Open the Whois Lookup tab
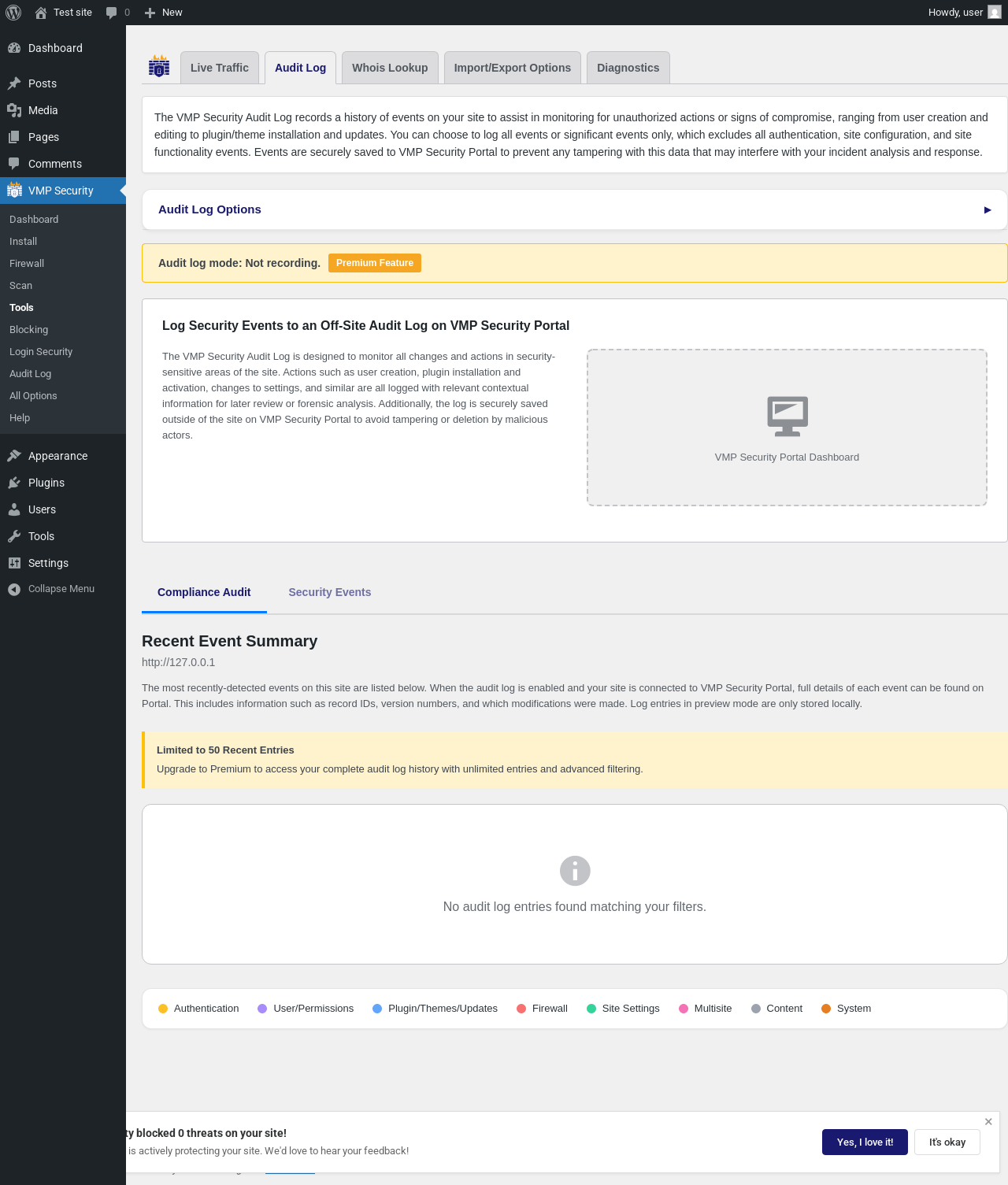This screenshot has width=1008, height=1185. (x=390, y=68)
